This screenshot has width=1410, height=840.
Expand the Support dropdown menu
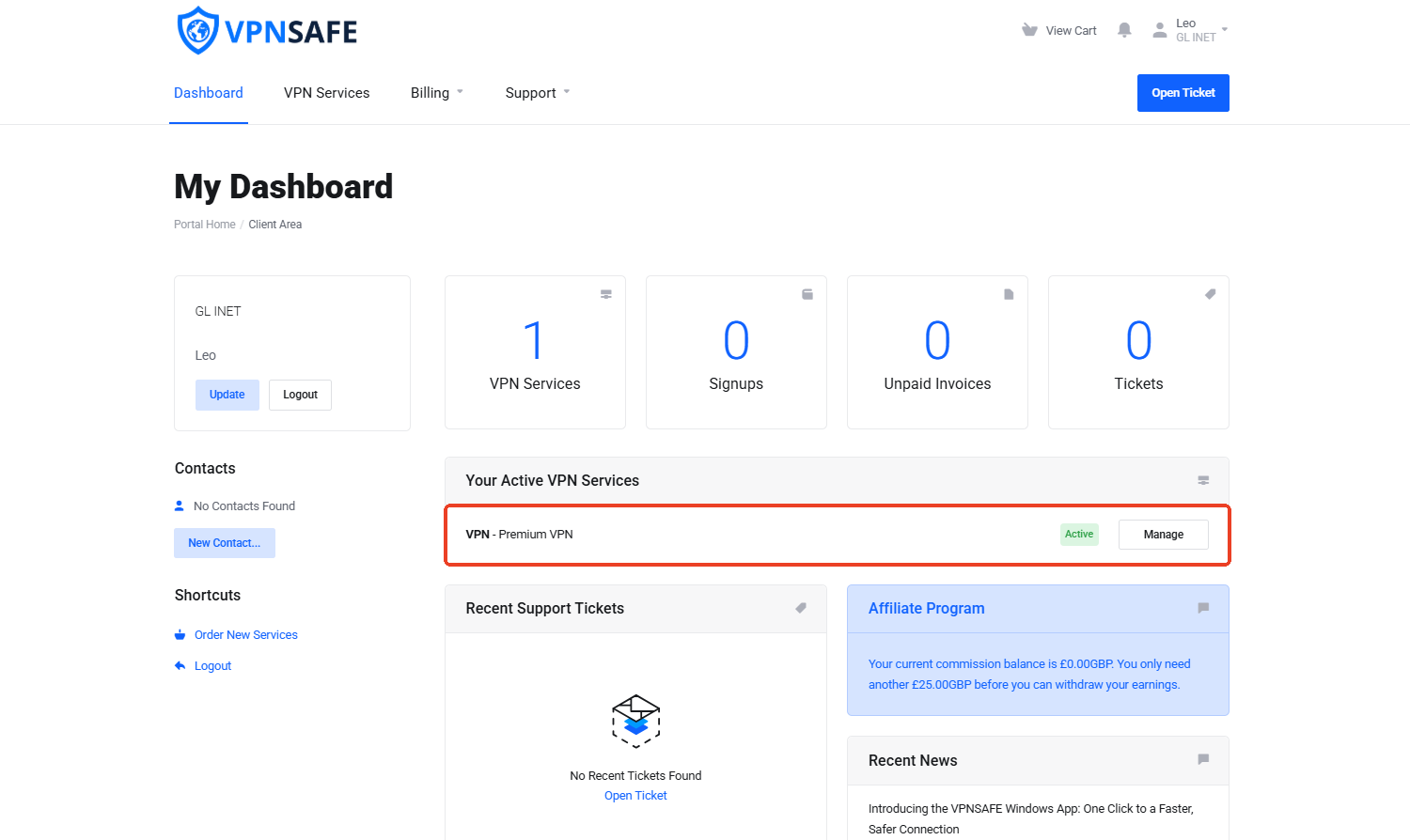coord(538,93)
